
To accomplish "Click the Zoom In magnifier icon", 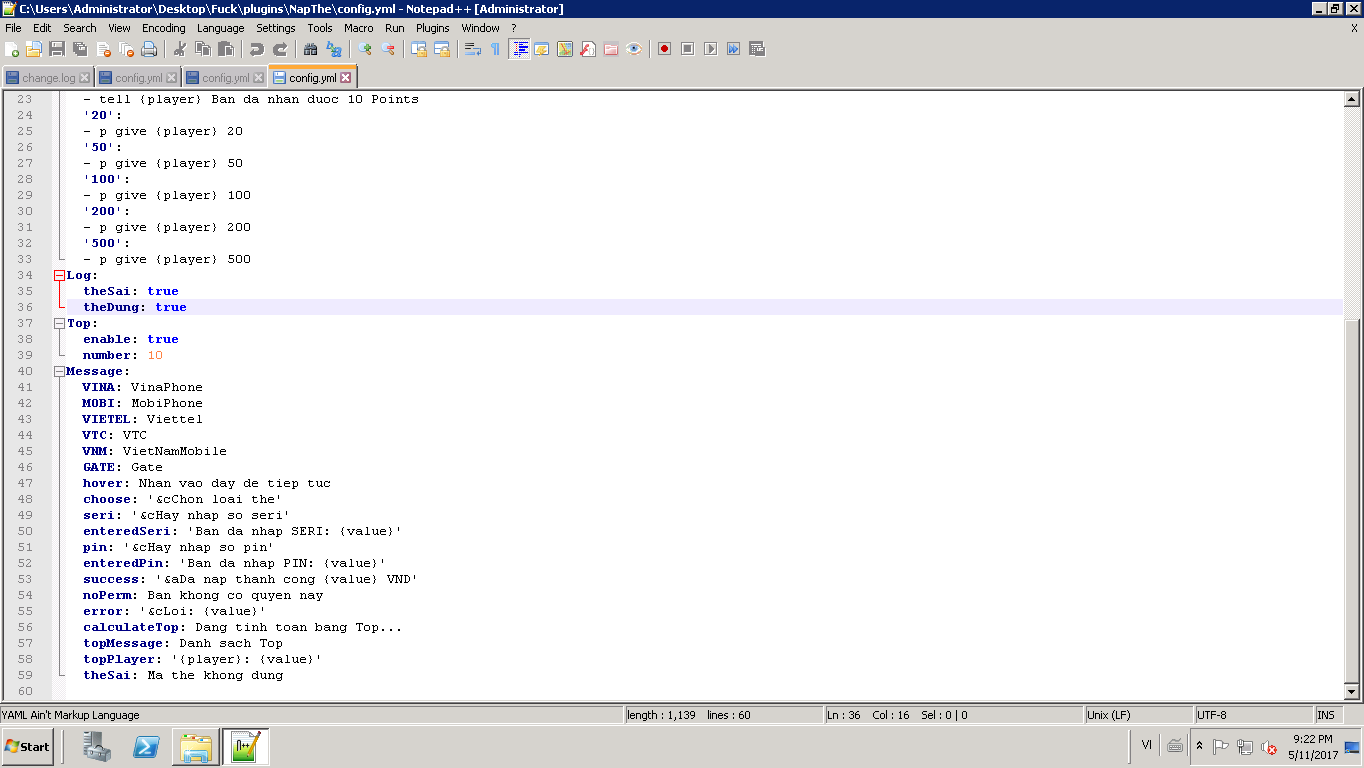I will 365,49.
